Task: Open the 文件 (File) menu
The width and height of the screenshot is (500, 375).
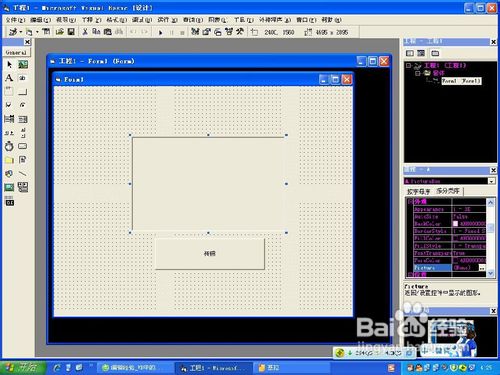Action: pos(15,20)
